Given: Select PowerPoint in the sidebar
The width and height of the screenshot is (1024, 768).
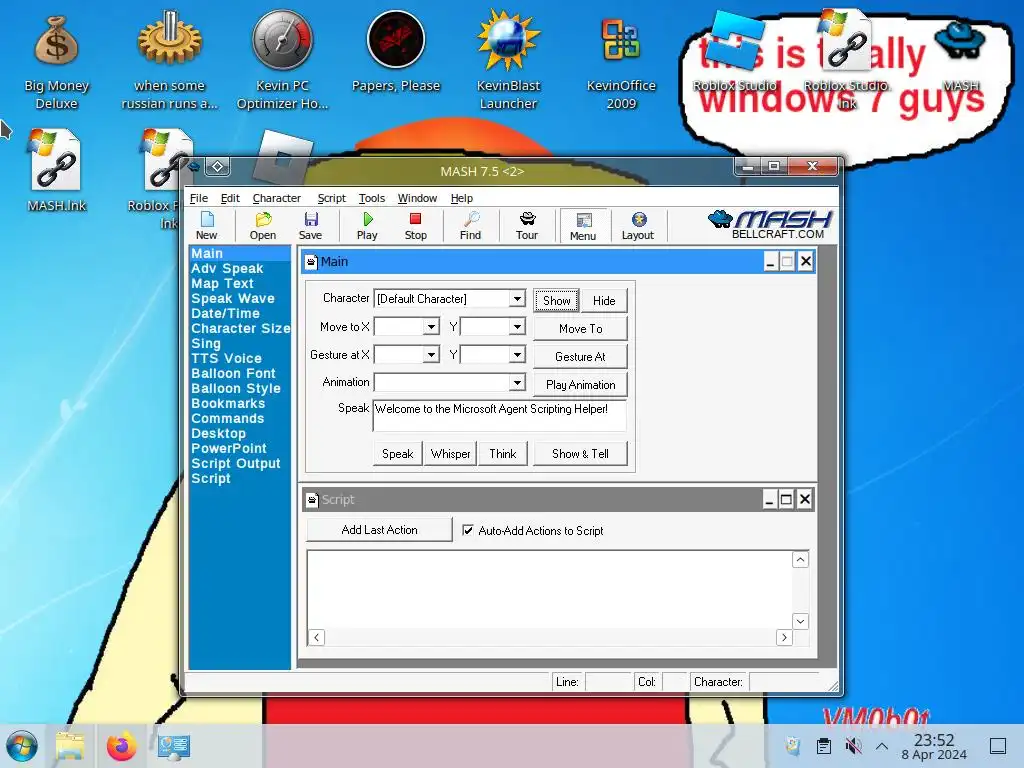Looking at the screenshot, I should (x=229, y=449).
